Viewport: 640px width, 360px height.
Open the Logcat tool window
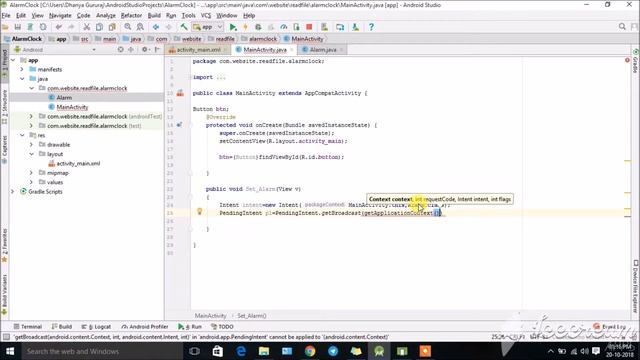[x=96, y=327]
